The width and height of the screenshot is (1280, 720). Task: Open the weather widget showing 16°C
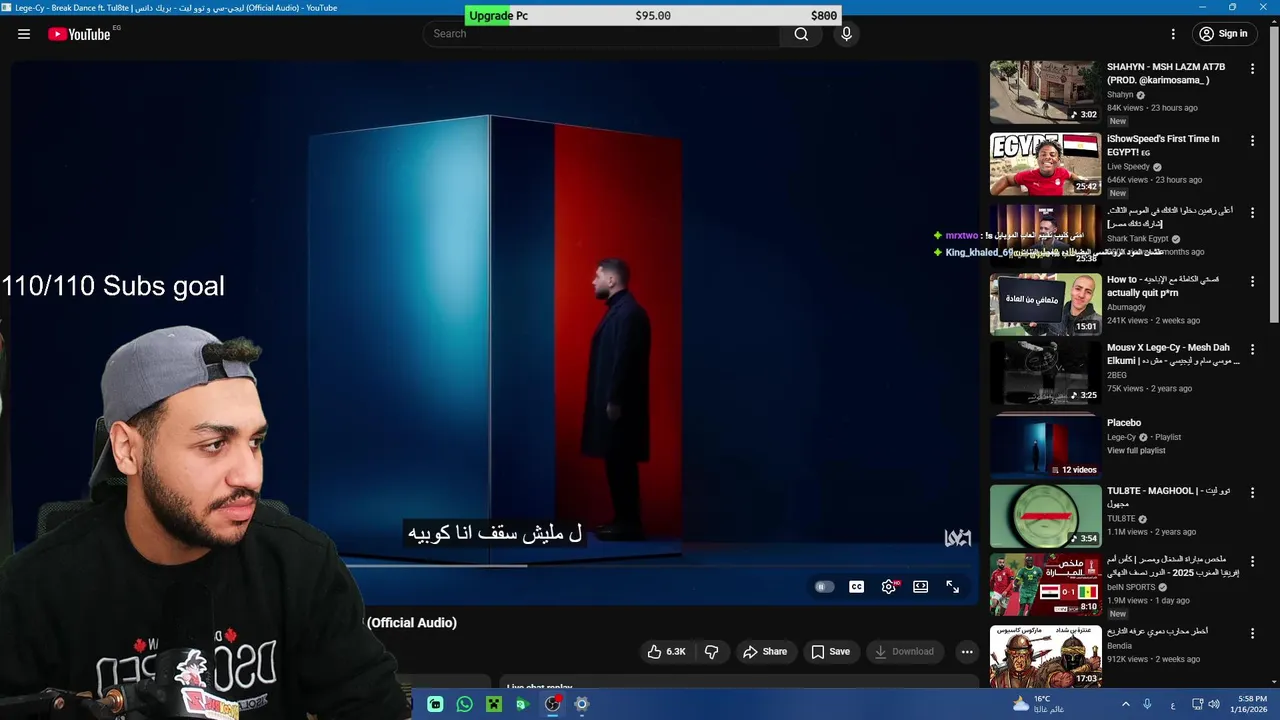1038,704
